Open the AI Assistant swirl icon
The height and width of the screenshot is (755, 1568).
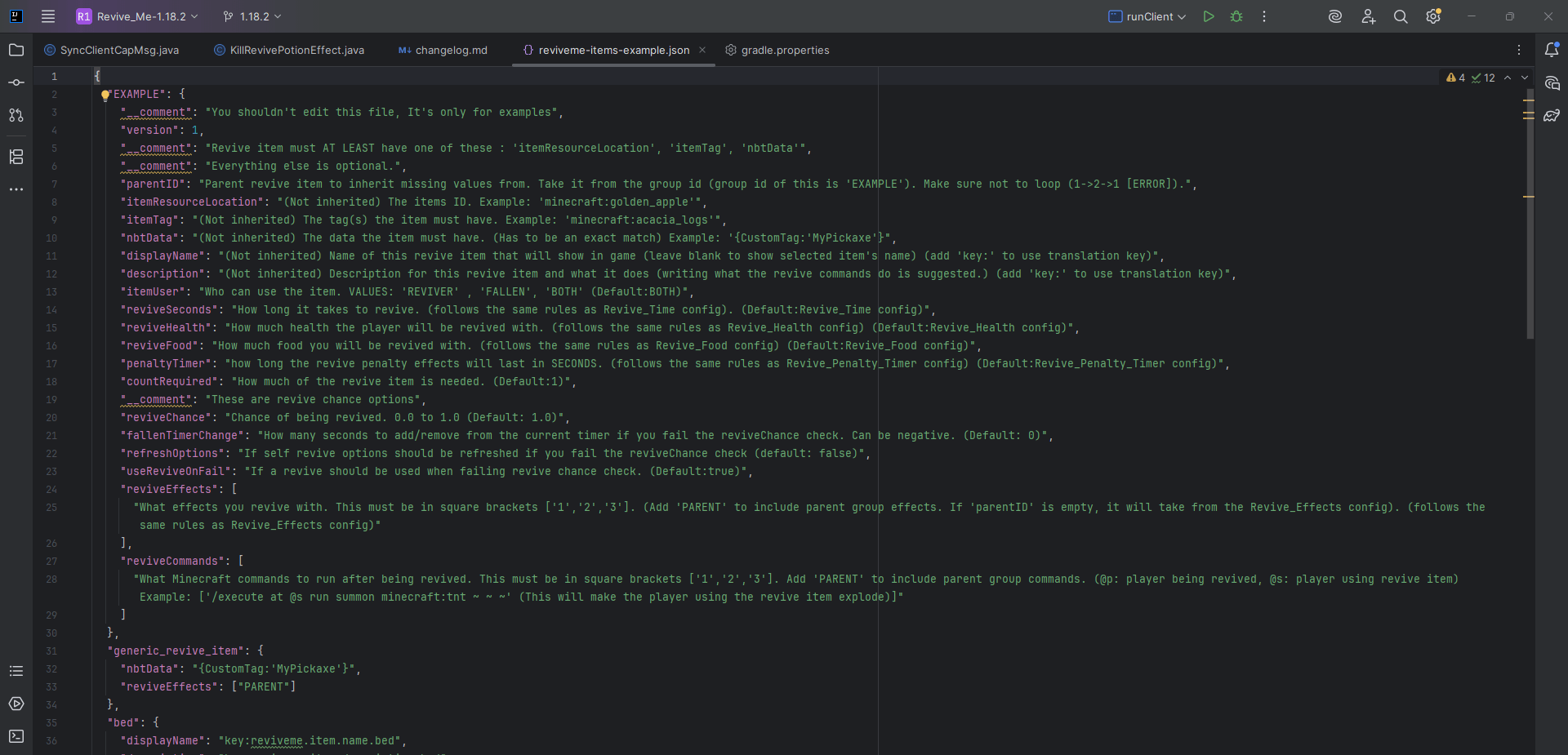[x=1335, y=16]
